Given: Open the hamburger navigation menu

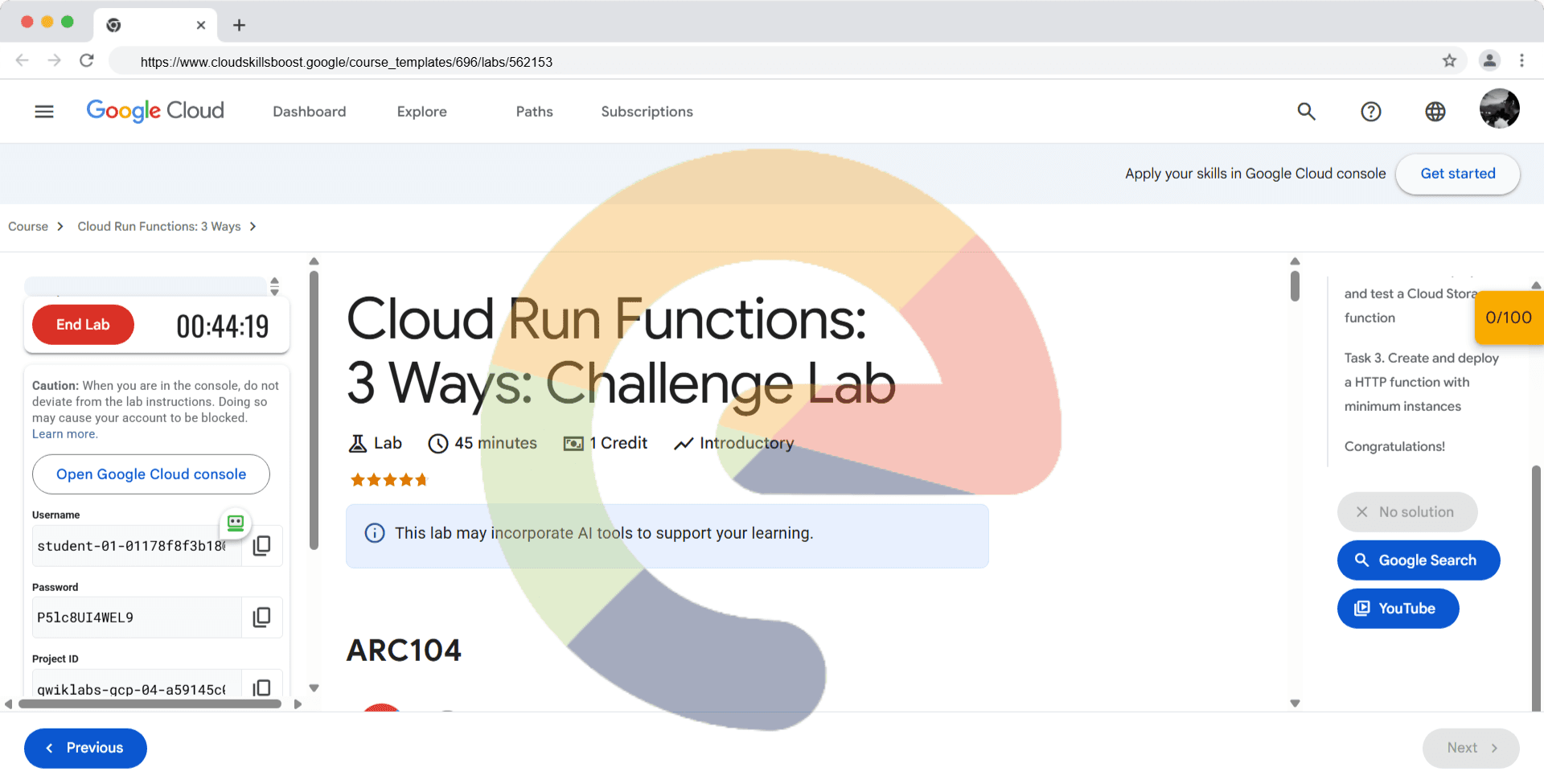Looking at the screenshot, I should click(x=44, y=112).
